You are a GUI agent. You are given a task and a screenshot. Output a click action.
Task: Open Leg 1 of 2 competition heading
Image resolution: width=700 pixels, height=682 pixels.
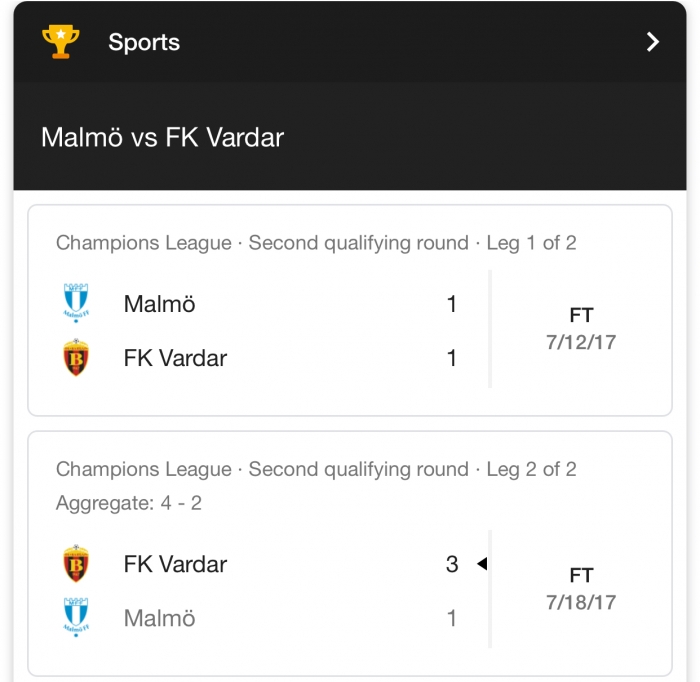316,243
